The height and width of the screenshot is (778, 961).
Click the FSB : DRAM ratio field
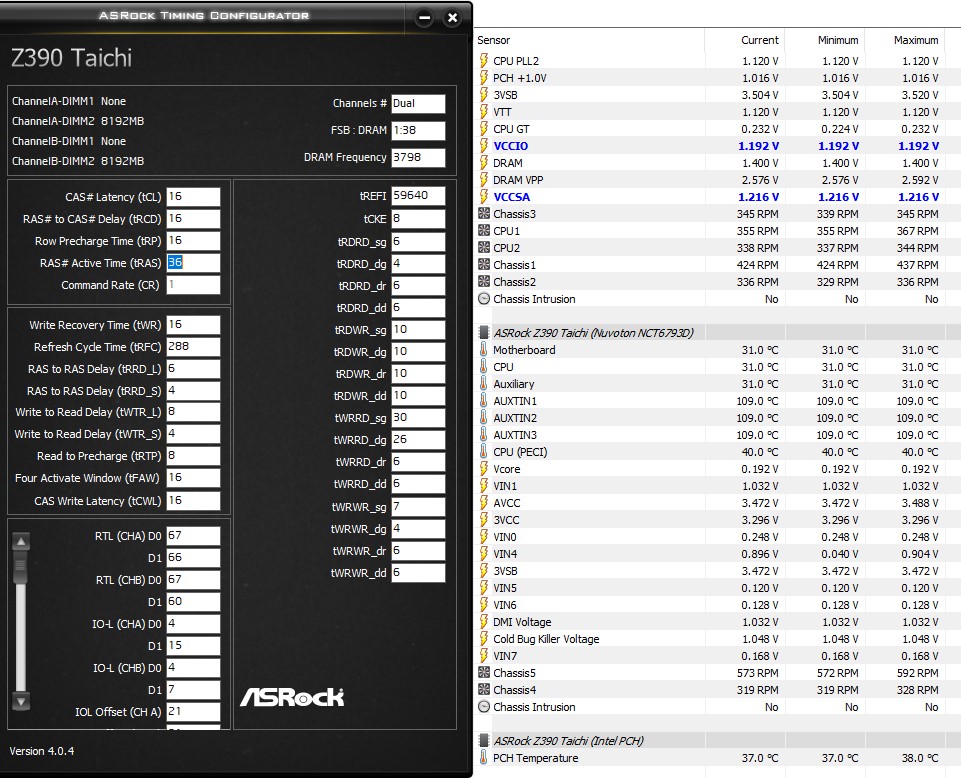pyautogui.click(x=418, y=131)
